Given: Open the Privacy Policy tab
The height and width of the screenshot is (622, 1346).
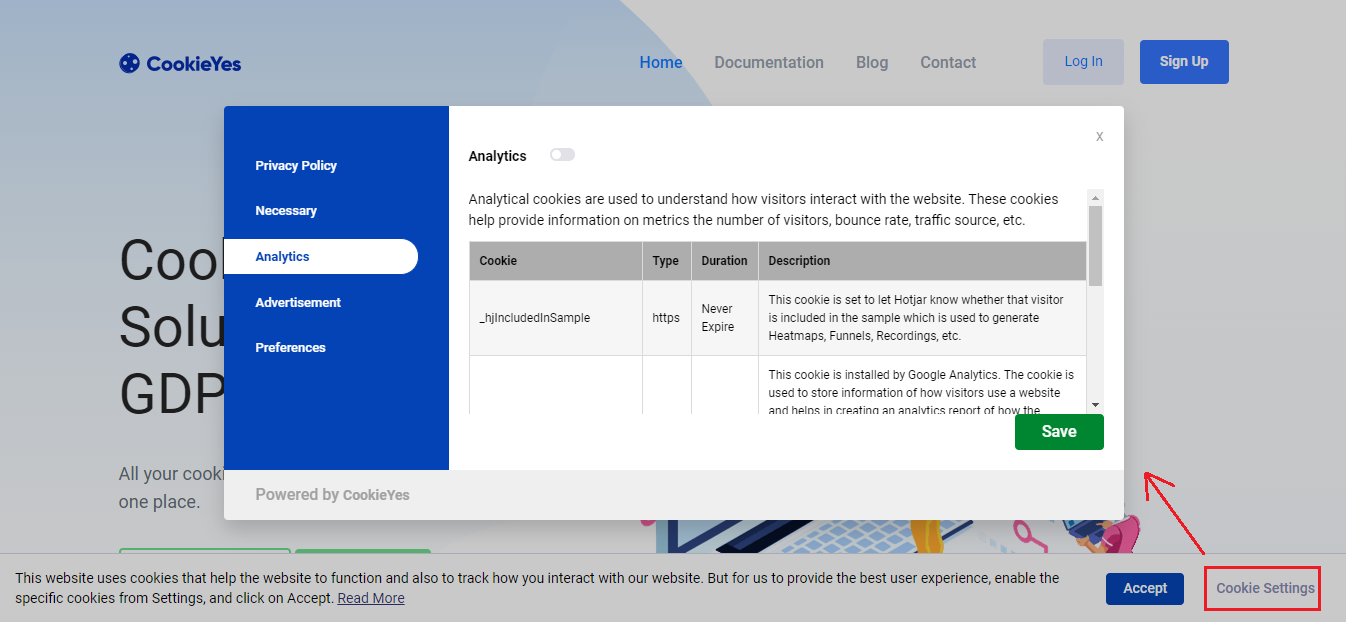Looking at the screenshot, I should click(296, 166).
